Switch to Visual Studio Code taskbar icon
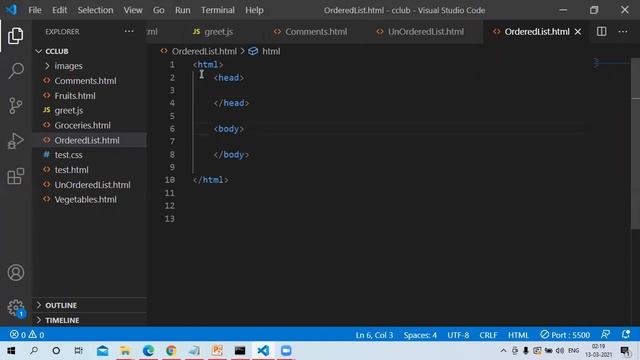Screen dimensions: 640x360 click(263, 351)
